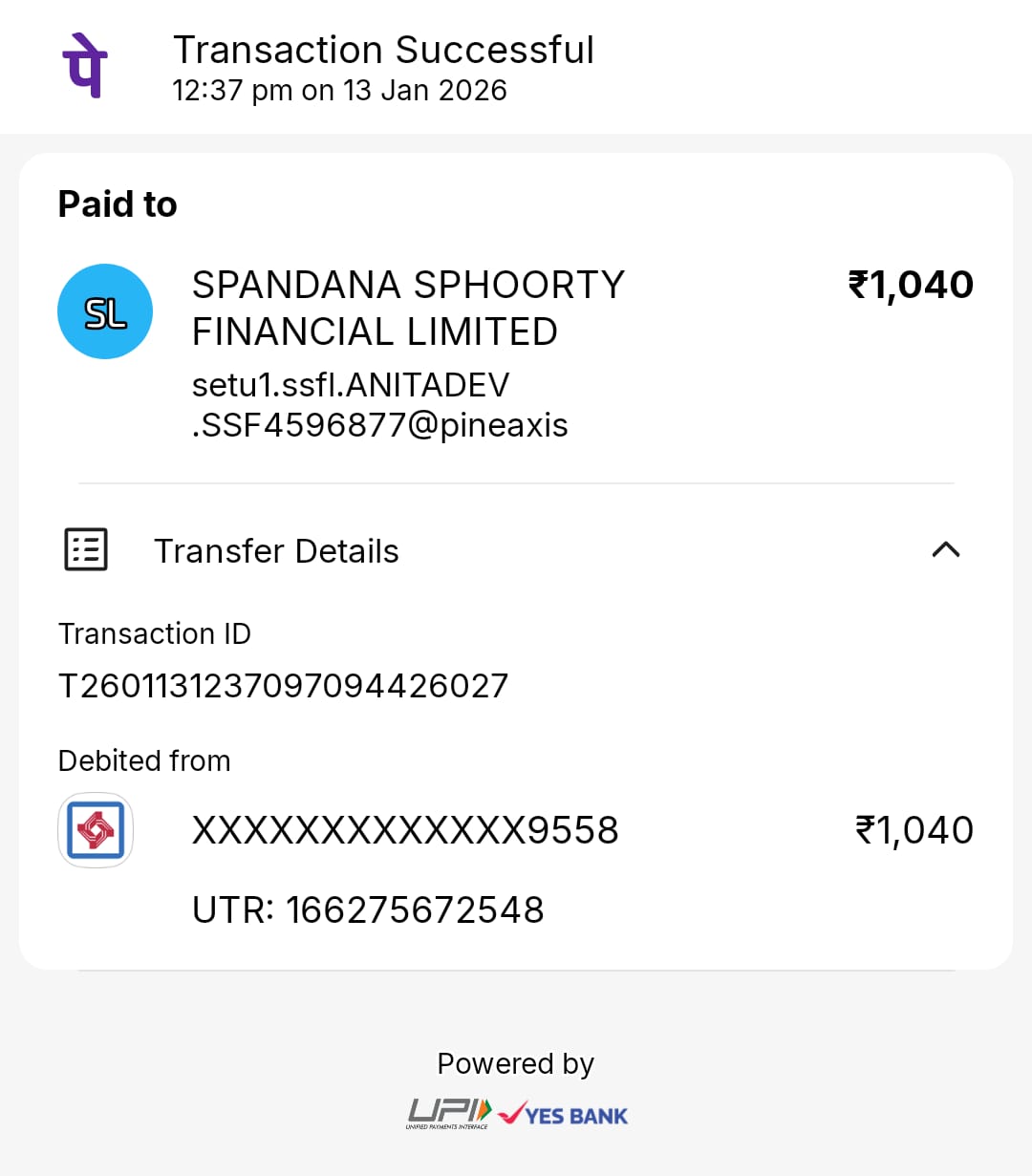1032x1176 pixels.
Task: Tap the YES BANK logo
Action: 565,1115
